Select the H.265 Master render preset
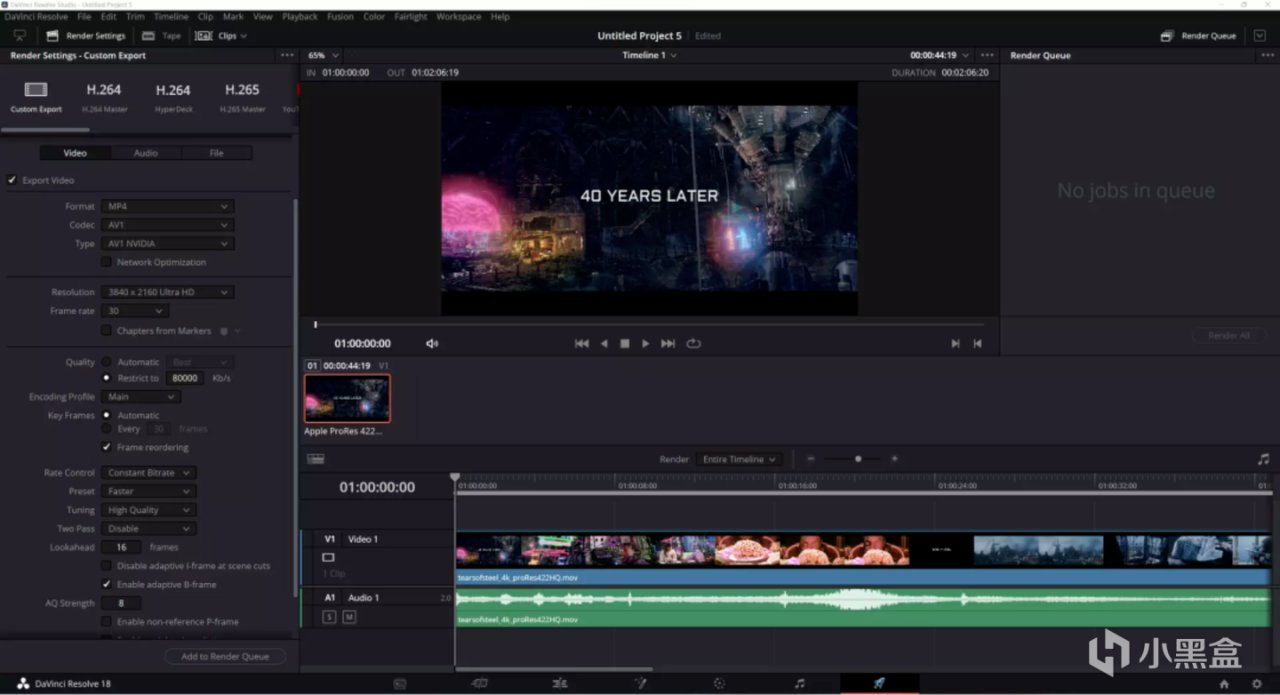 (242, 96)
